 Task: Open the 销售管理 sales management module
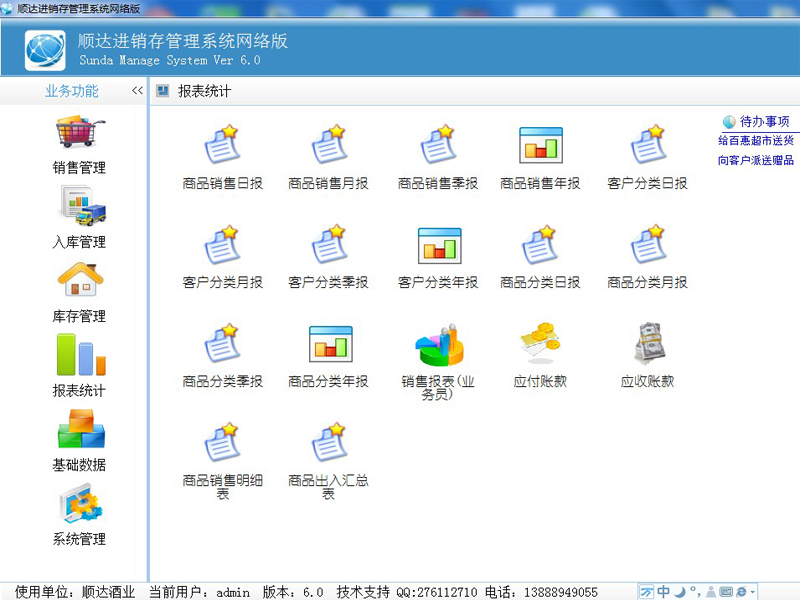click(x=80, y=134)
